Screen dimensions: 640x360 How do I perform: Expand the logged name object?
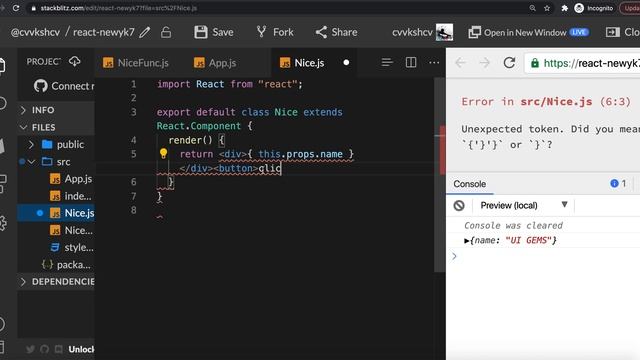[467, 240]
